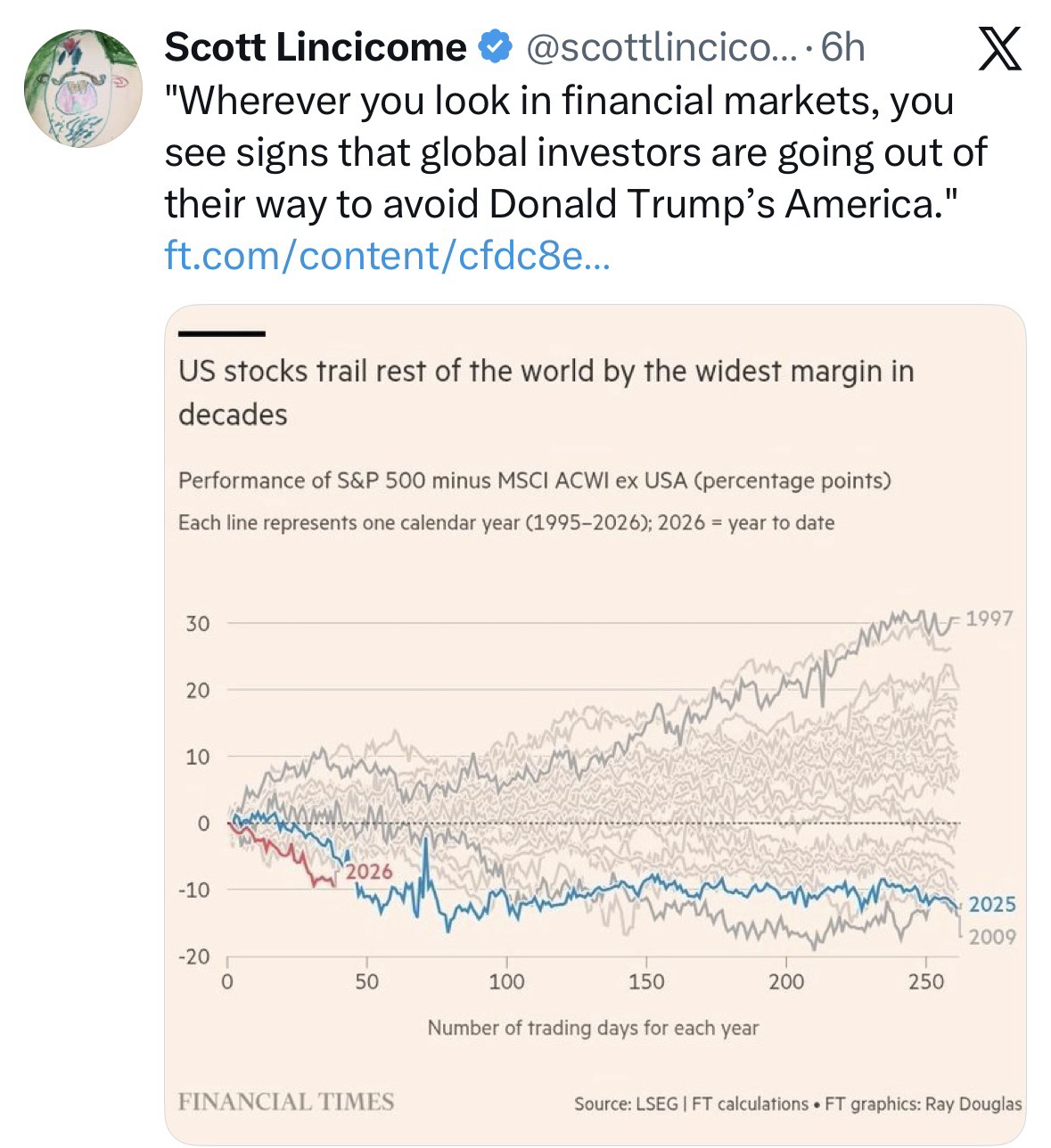This screenshot has width=1051, height=1148.
Task: Click the 2009 line label
Action: point(992,936)
